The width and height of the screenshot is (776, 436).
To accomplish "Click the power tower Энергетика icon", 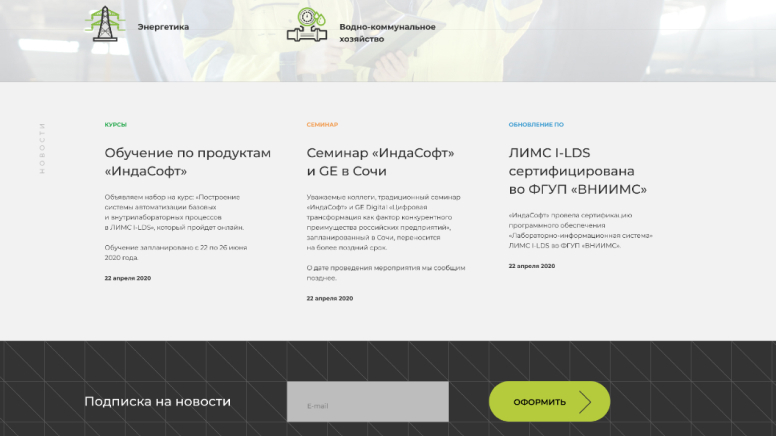I will click(x=104, y=24).
